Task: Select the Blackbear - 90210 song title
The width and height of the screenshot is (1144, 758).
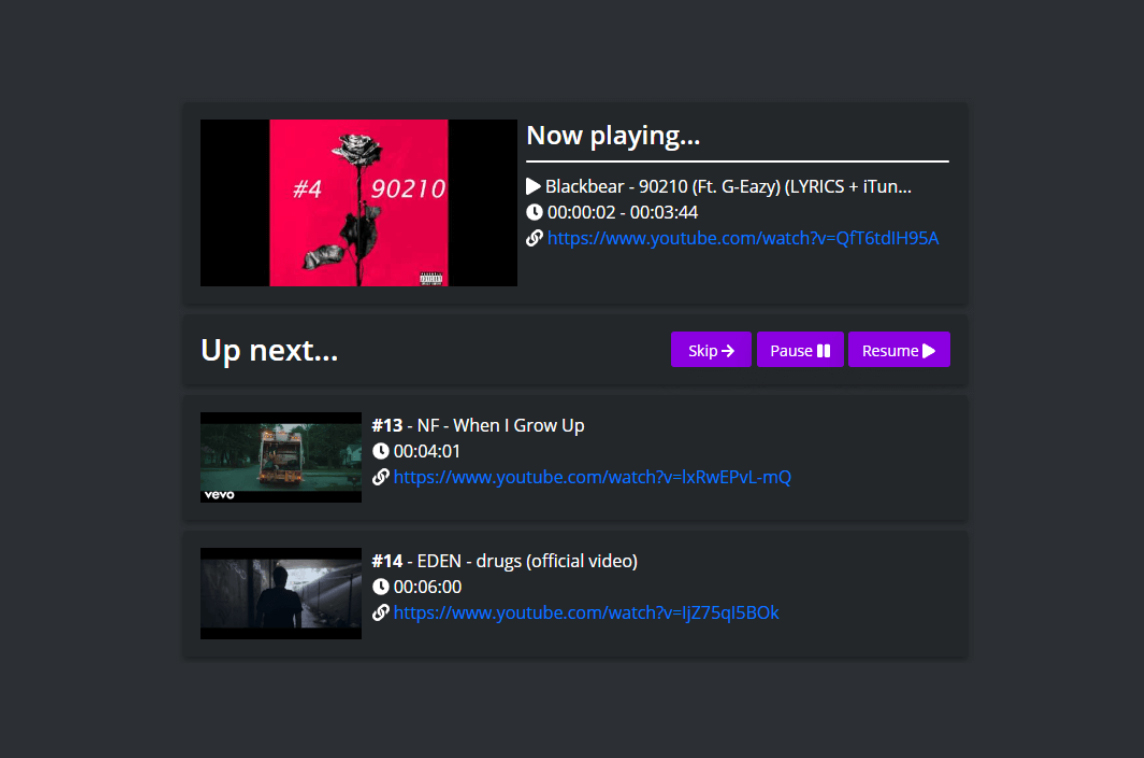Action: click(728, 187)
